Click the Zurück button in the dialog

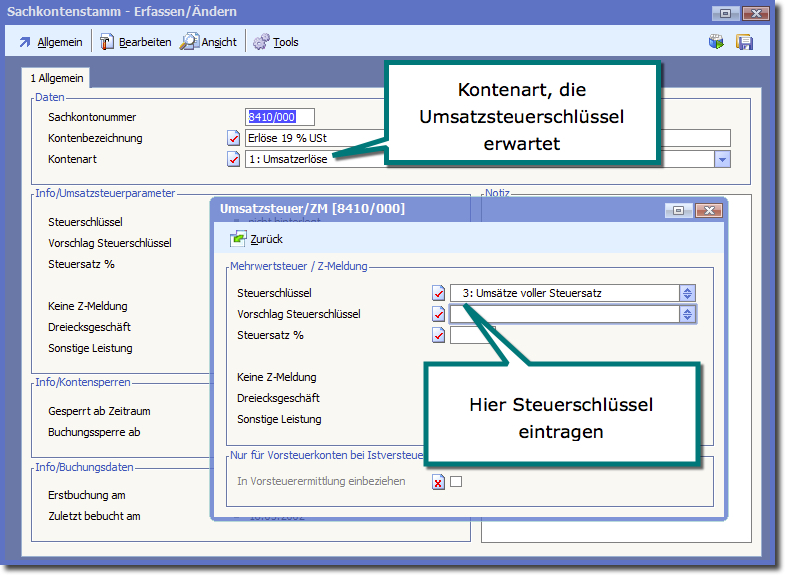click(x=257, y=239)
